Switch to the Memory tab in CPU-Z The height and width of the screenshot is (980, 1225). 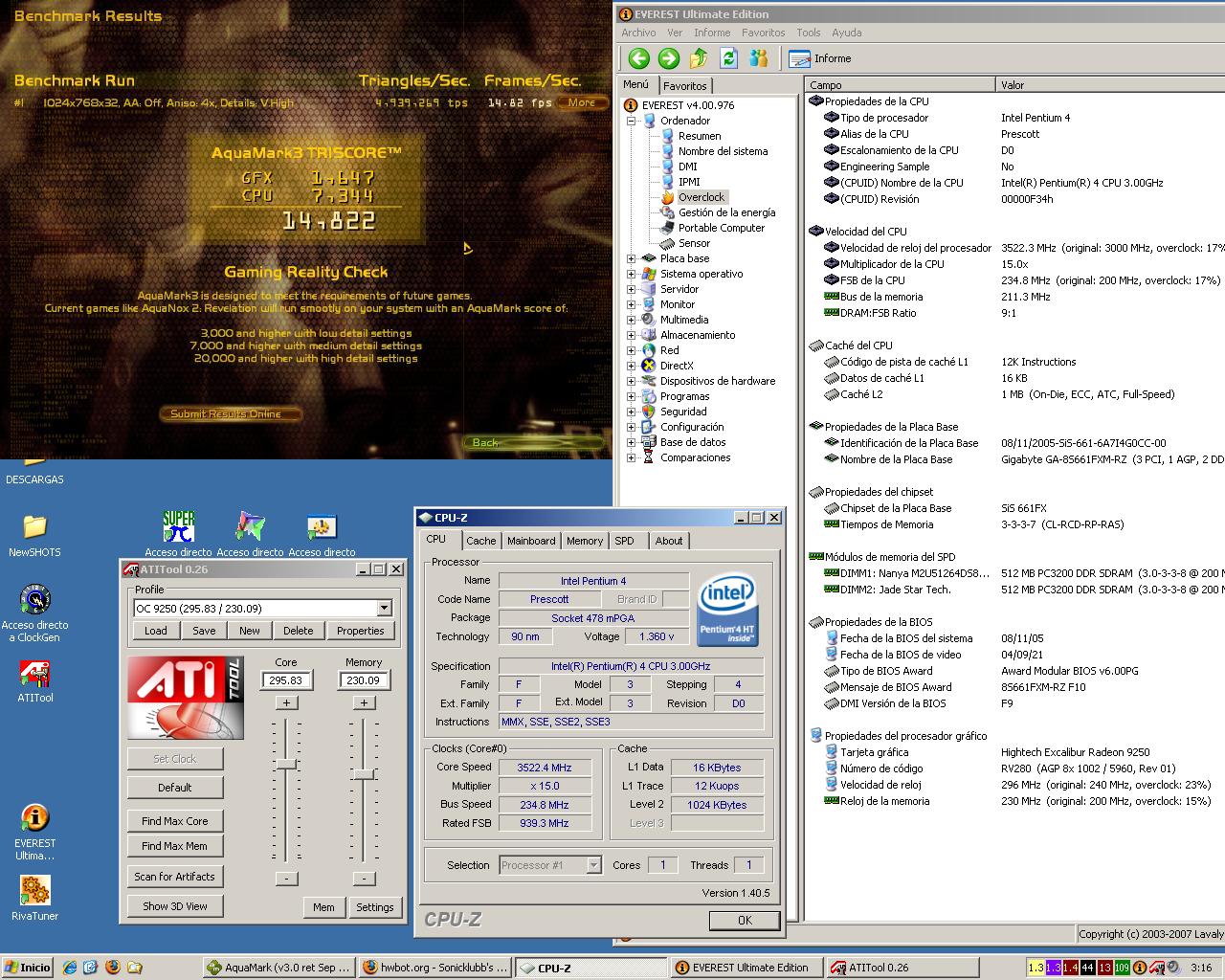pyautogui.click(x=585, y=541)
